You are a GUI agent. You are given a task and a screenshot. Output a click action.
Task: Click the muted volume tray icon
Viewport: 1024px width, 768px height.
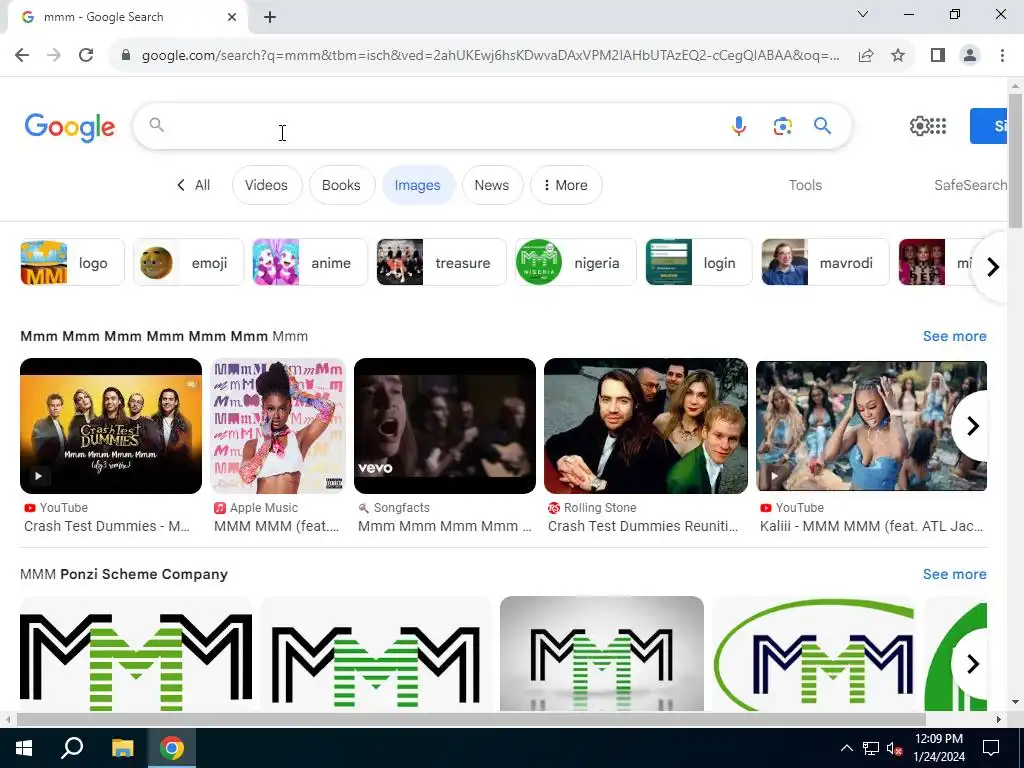pyautogui.click(x=894, y=748)
